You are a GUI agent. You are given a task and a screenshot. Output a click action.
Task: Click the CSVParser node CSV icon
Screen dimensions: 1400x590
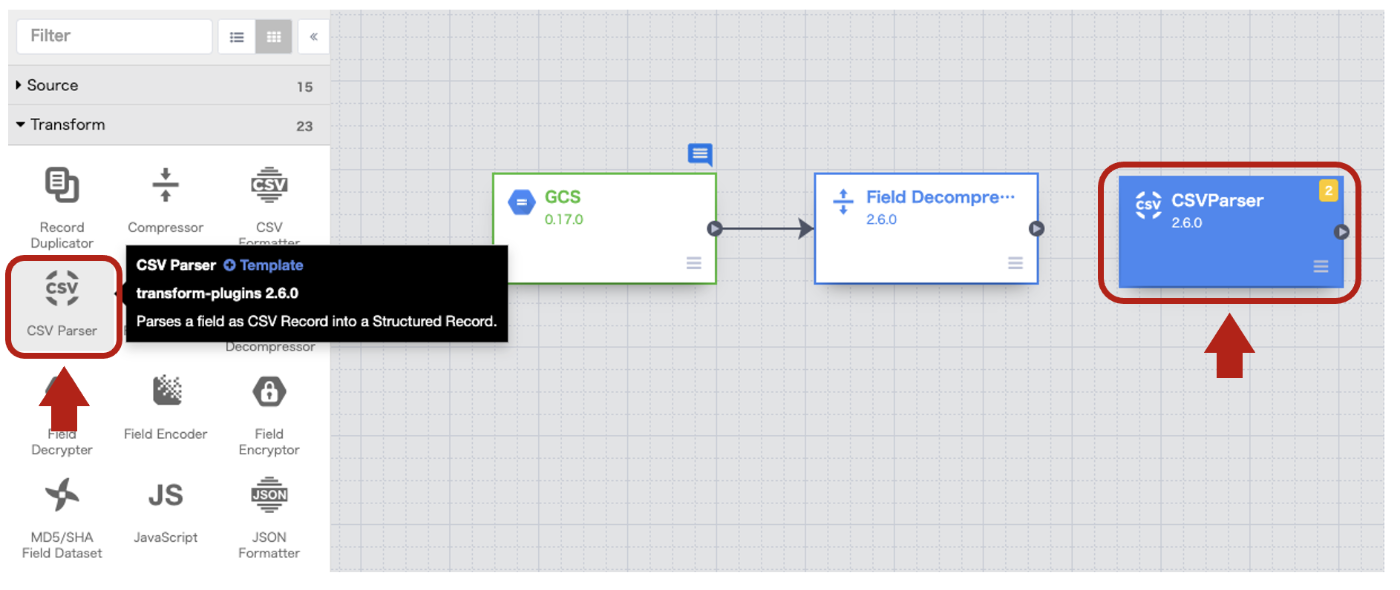point(1149,206)
